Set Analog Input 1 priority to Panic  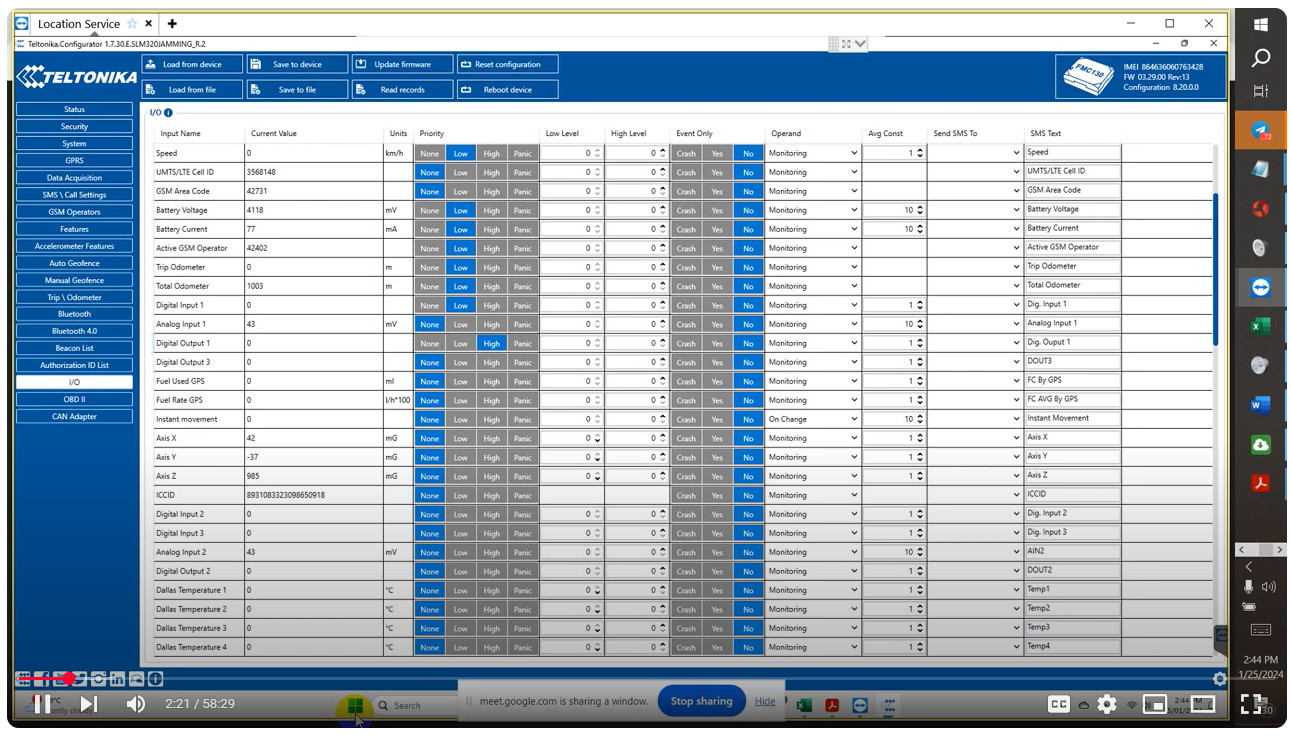pyautogui.click(x=522, y=324)
